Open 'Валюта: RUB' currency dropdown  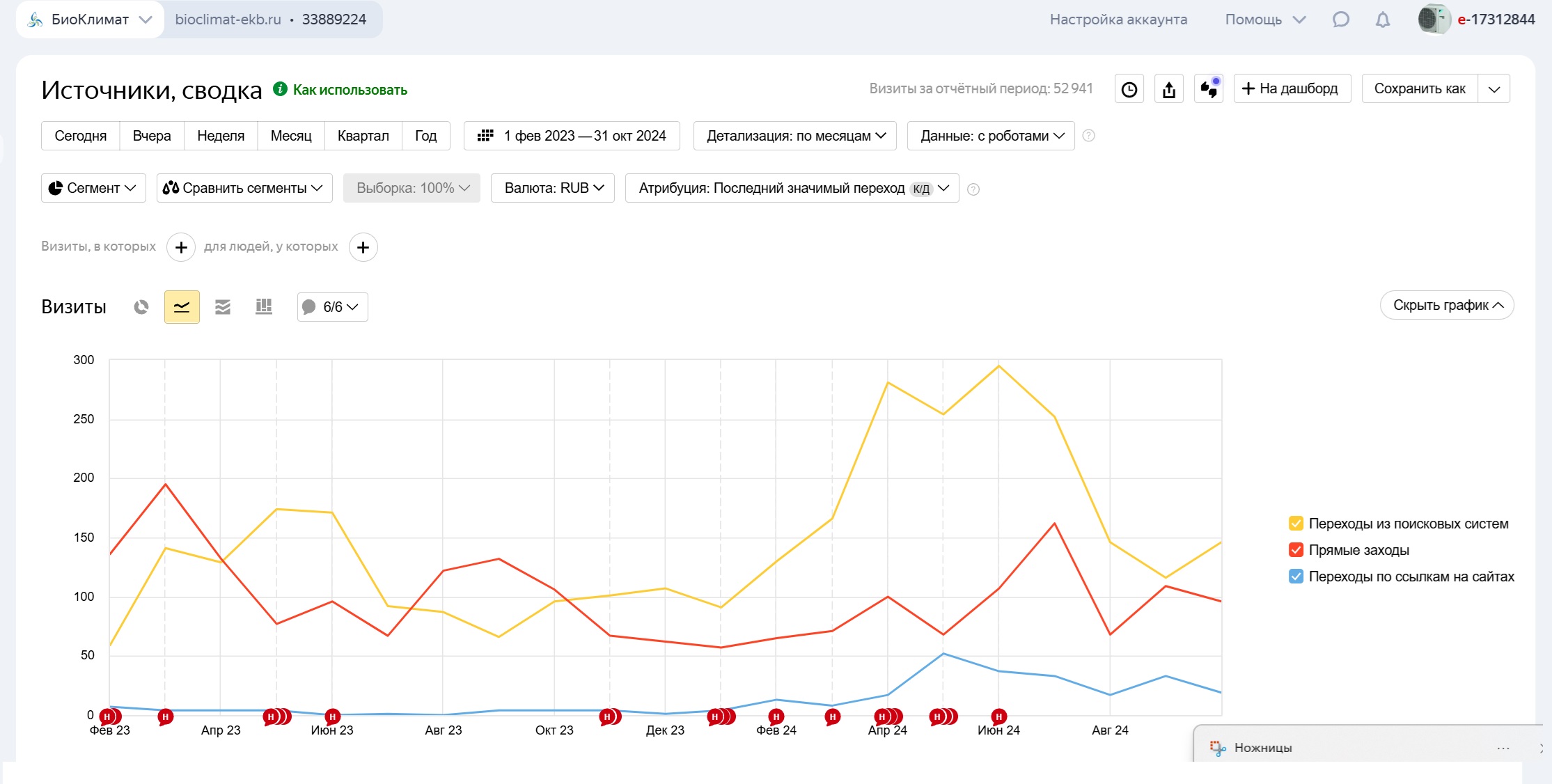click(553, 188)
